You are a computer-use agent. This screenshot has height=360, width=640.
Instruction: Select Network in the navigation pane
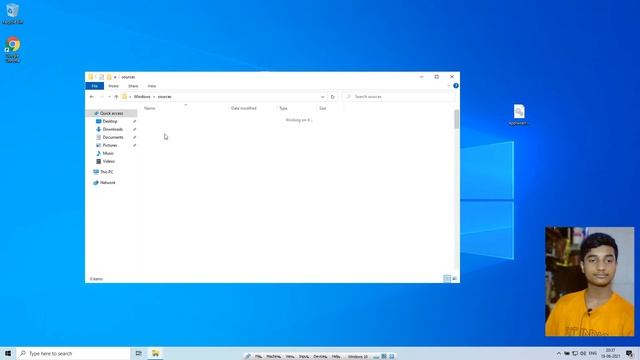tap(107, 182)
